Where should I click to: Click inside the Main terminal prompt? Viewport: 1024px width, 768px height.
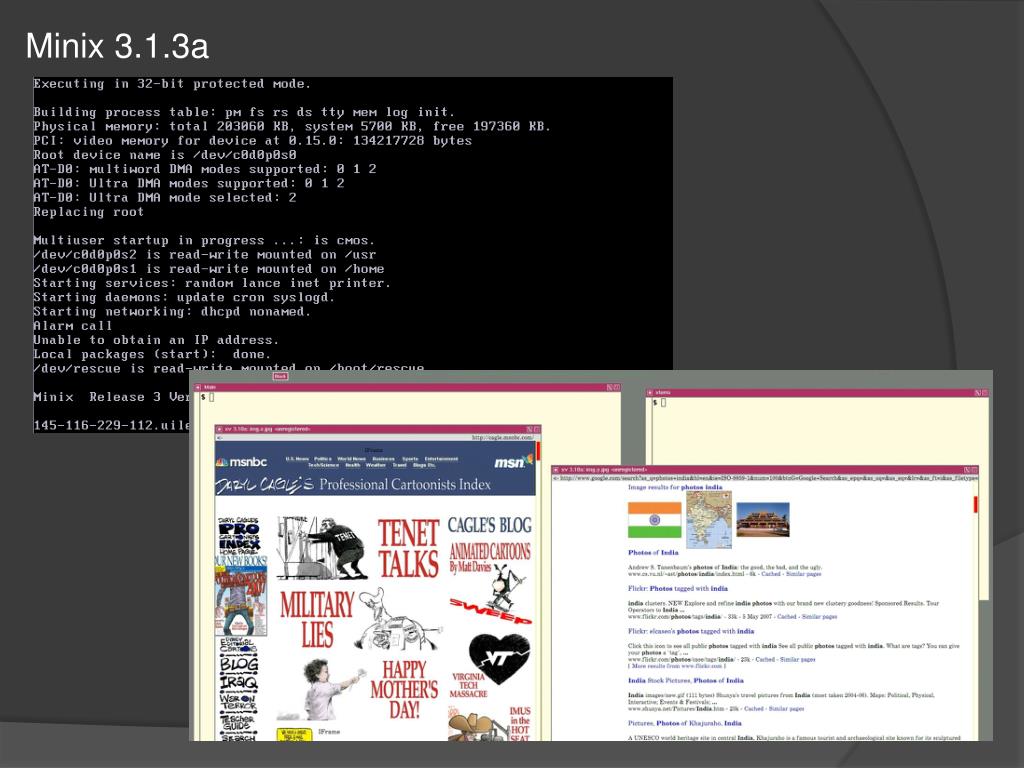[210, 397]
